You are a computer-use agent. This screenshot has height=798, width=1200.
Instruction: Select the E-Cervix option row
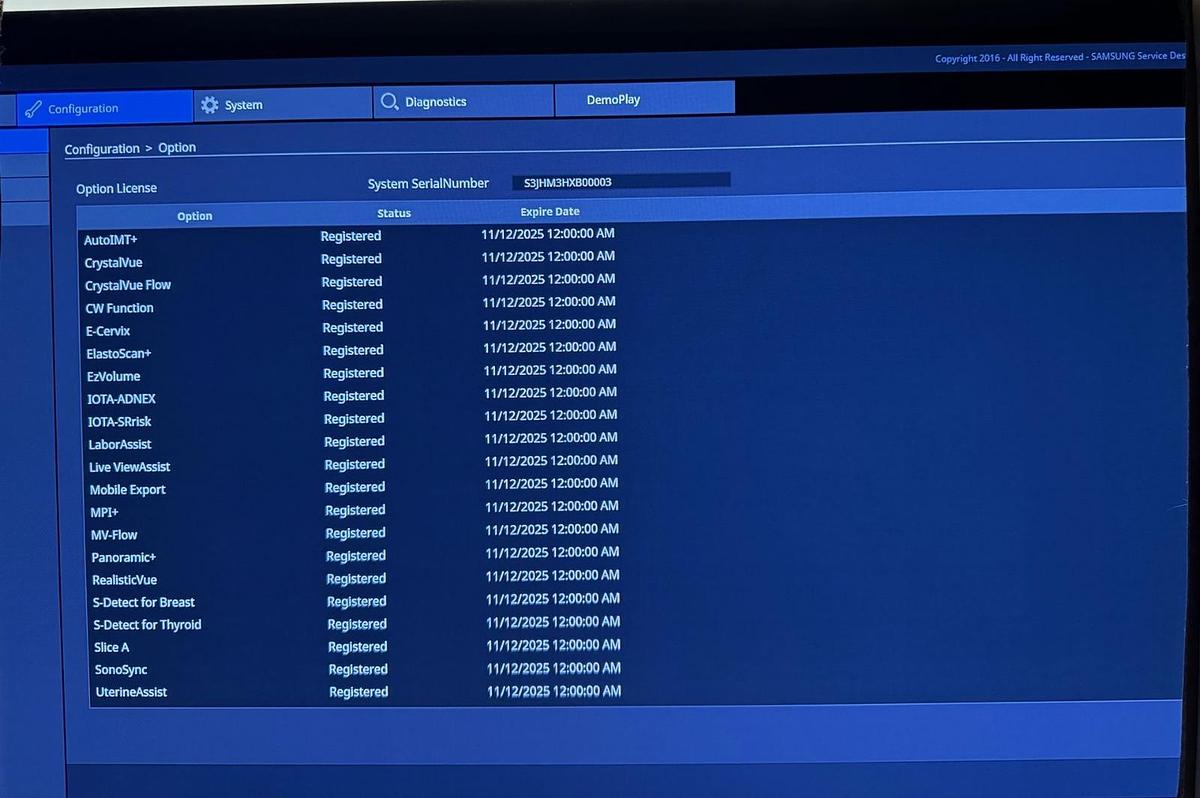(x=108, y=331)
